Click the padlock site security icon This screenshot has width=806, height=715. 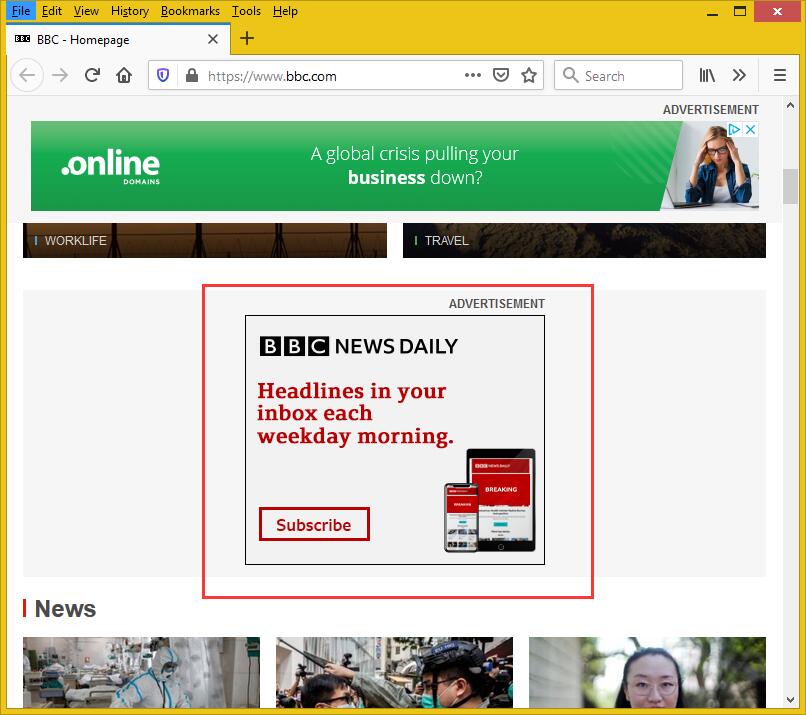[x=190, y=76]
